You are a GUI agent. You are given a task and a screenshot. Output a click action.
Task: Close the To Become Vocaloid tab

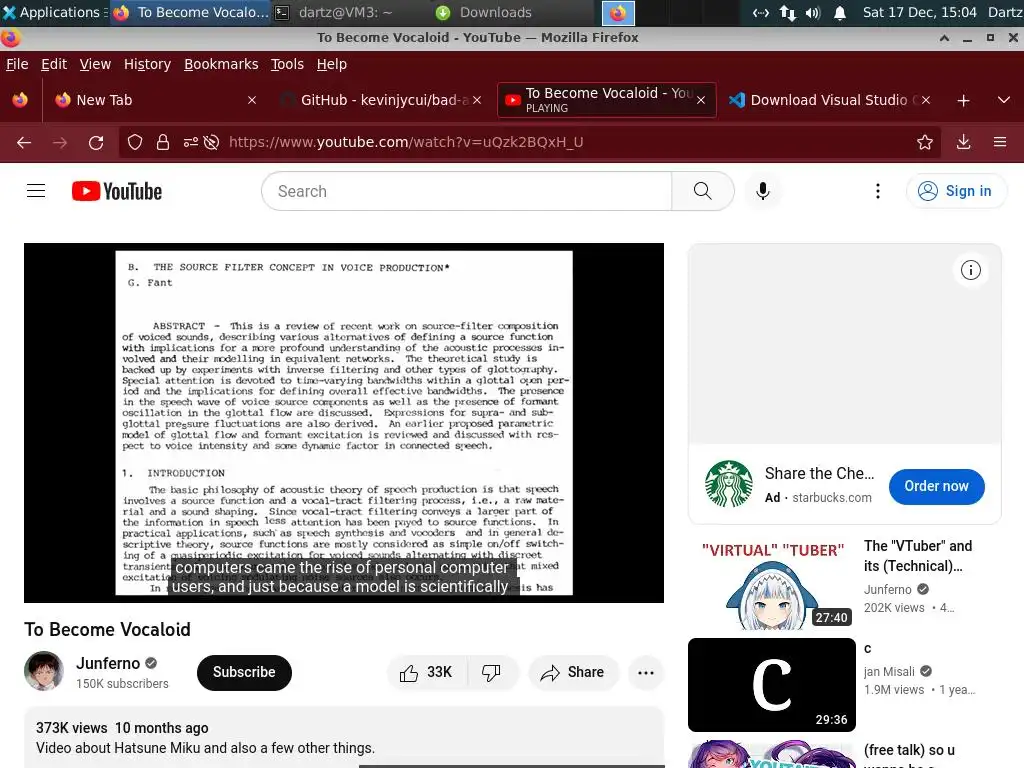point(701,100)
